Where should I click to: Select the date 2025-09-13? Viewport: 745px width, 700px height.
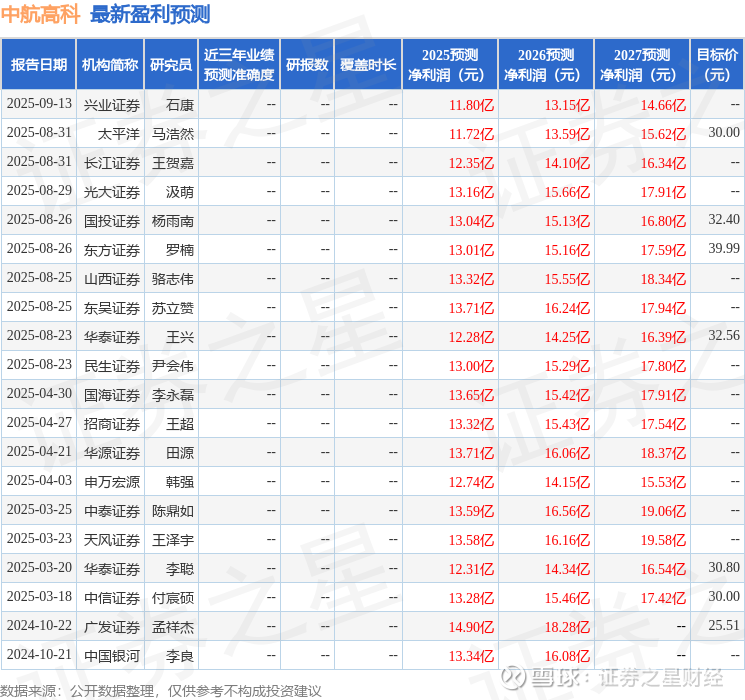coord(39,104)
